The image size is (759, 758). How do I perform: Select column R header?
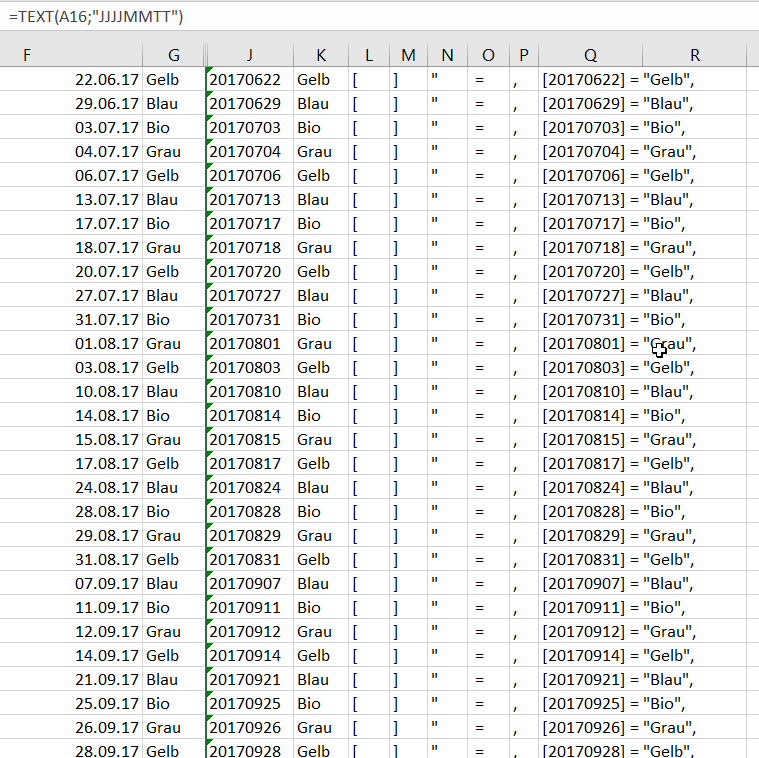click(x=694, y=55)
